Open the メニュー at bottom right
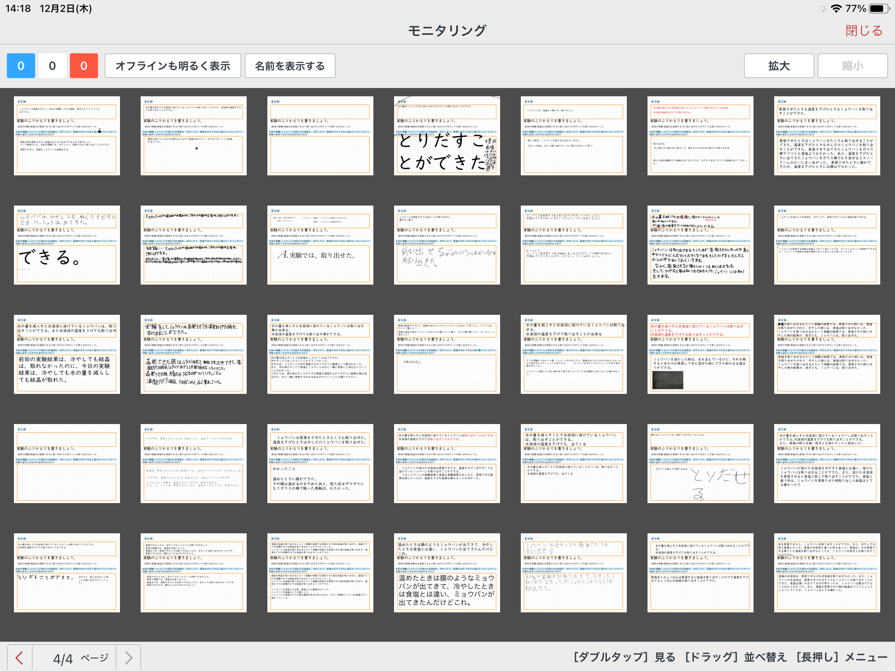This screenshot has height=671, width=895. 866,657
